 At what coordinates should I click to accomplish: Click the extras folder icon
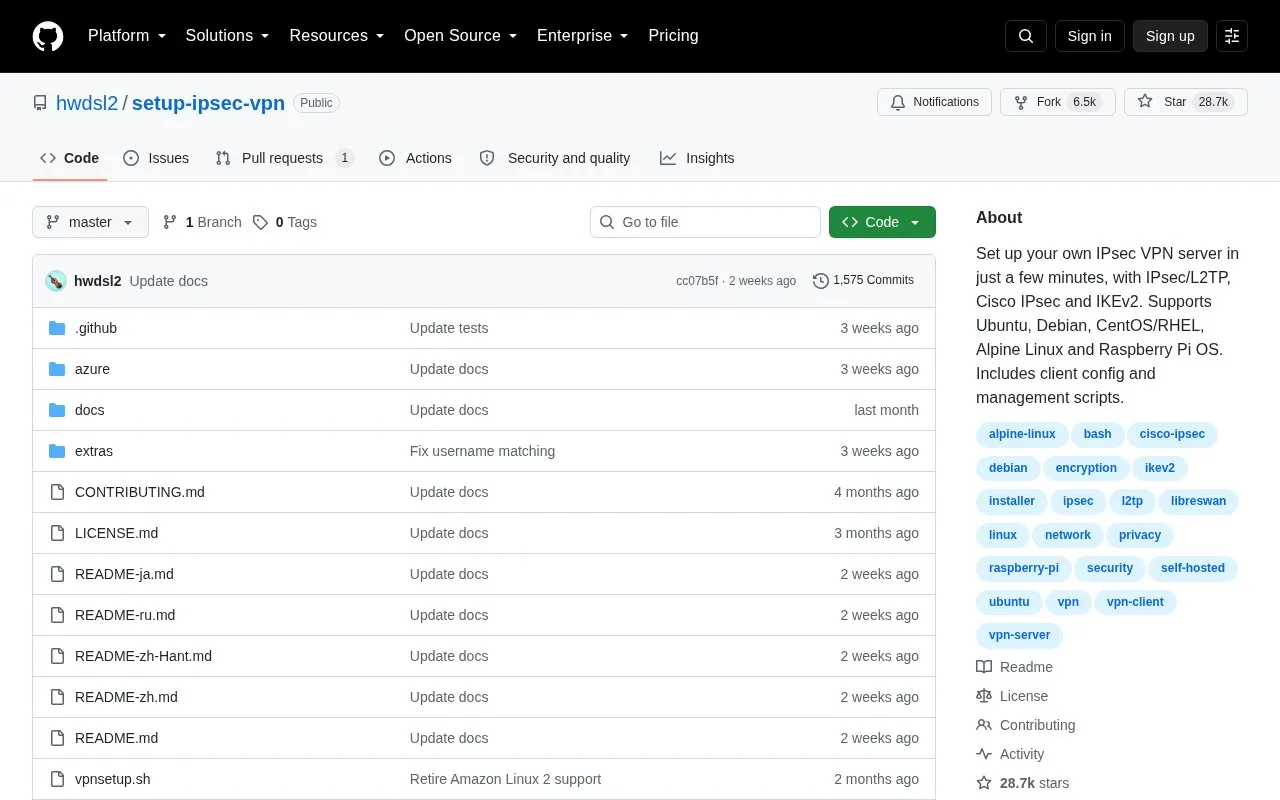57,451
